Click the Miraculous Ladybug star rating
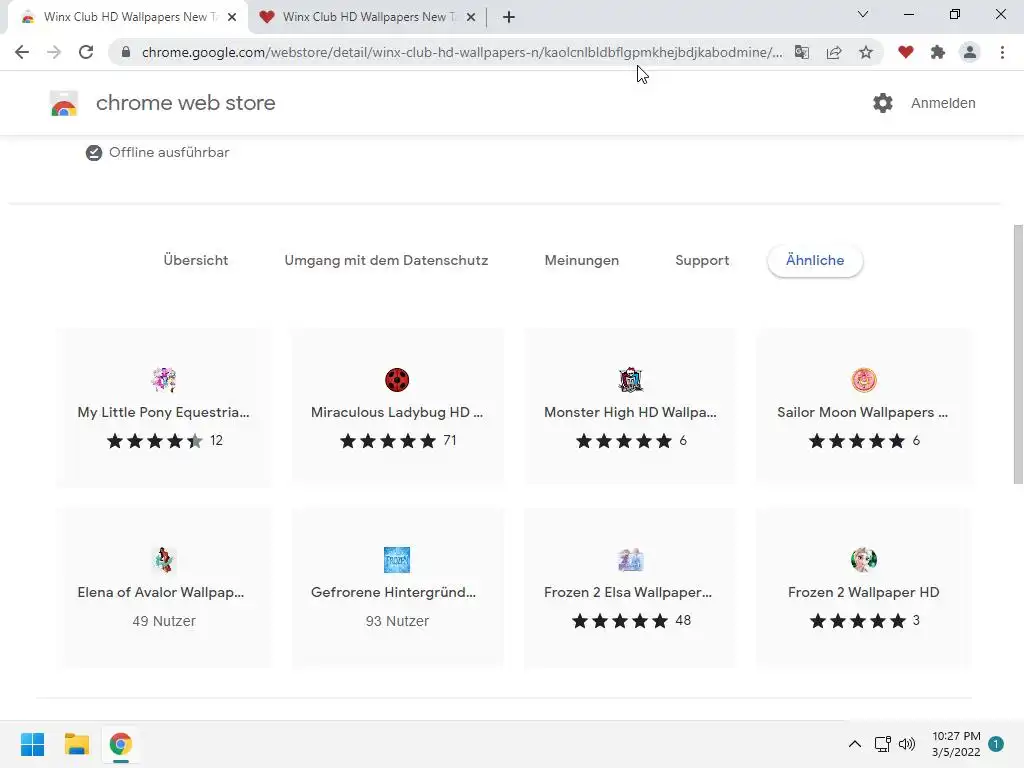The width and height of the screenshot is (1024, 768). point(388,441)
